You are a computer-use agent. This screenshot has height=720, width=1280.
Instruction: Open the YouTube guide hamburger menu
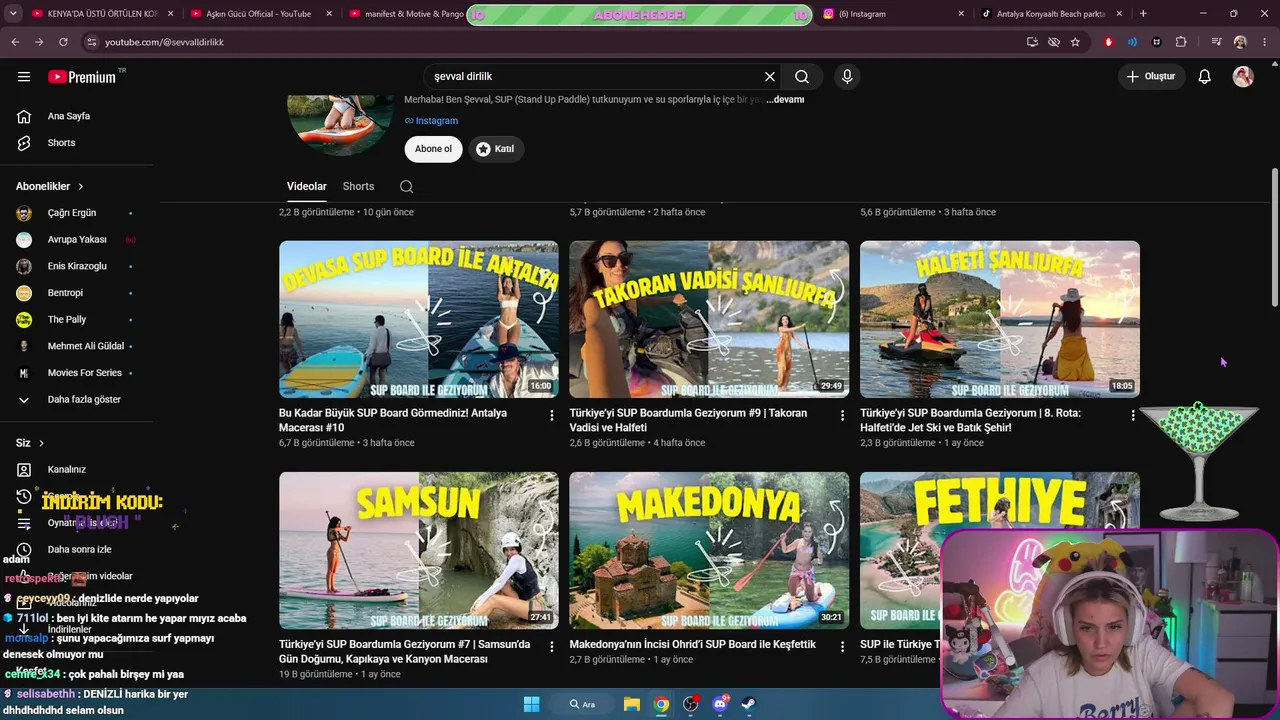coord(24,76)
